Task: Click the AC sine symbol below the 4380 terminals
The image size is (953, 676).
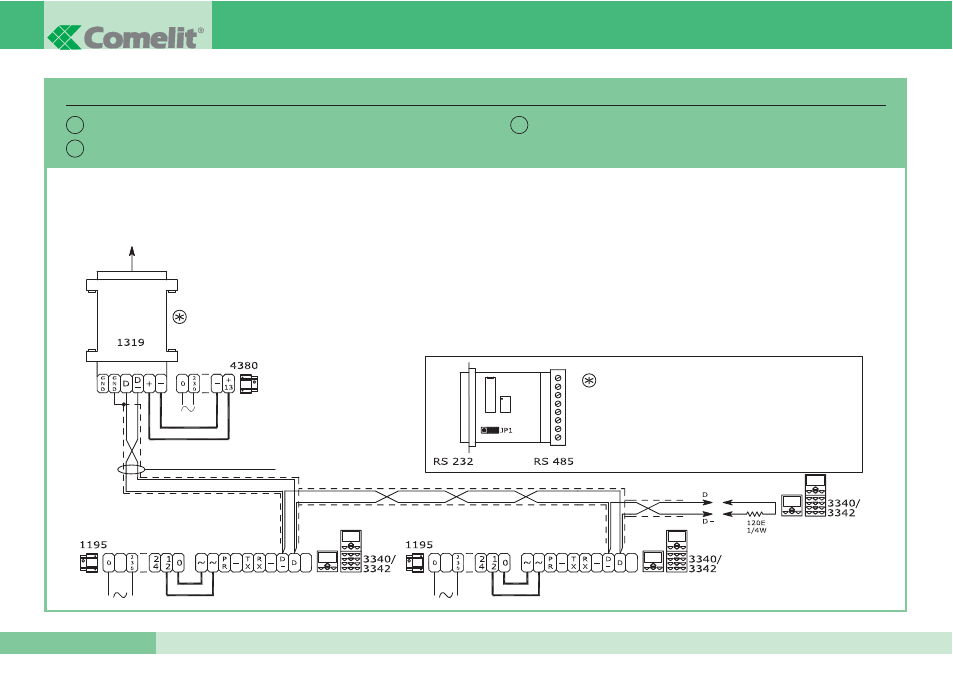Action: (188, 409)
